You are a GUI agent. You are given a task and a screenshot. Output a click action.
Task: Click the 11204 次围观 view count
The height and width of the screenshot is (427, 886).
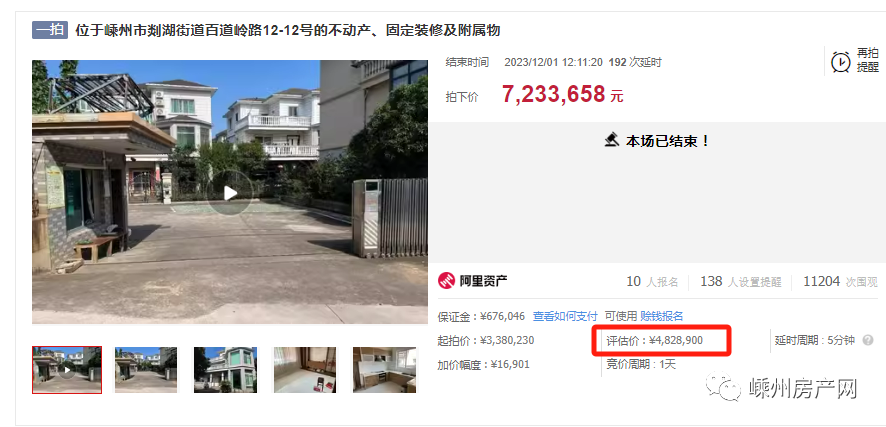pos(841,281)
